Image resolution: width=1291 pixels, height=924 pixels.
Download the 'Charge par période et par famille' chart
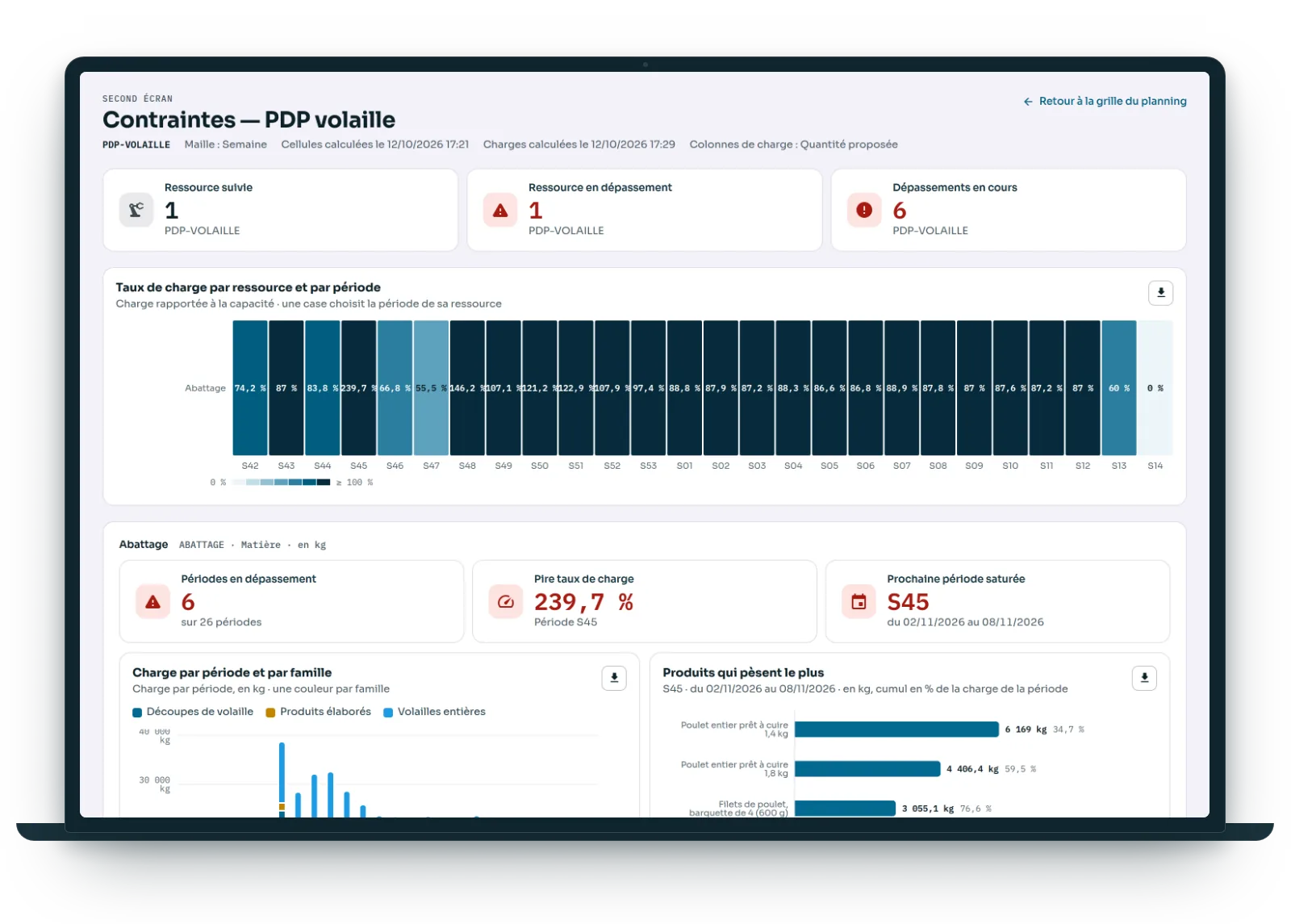614,678
